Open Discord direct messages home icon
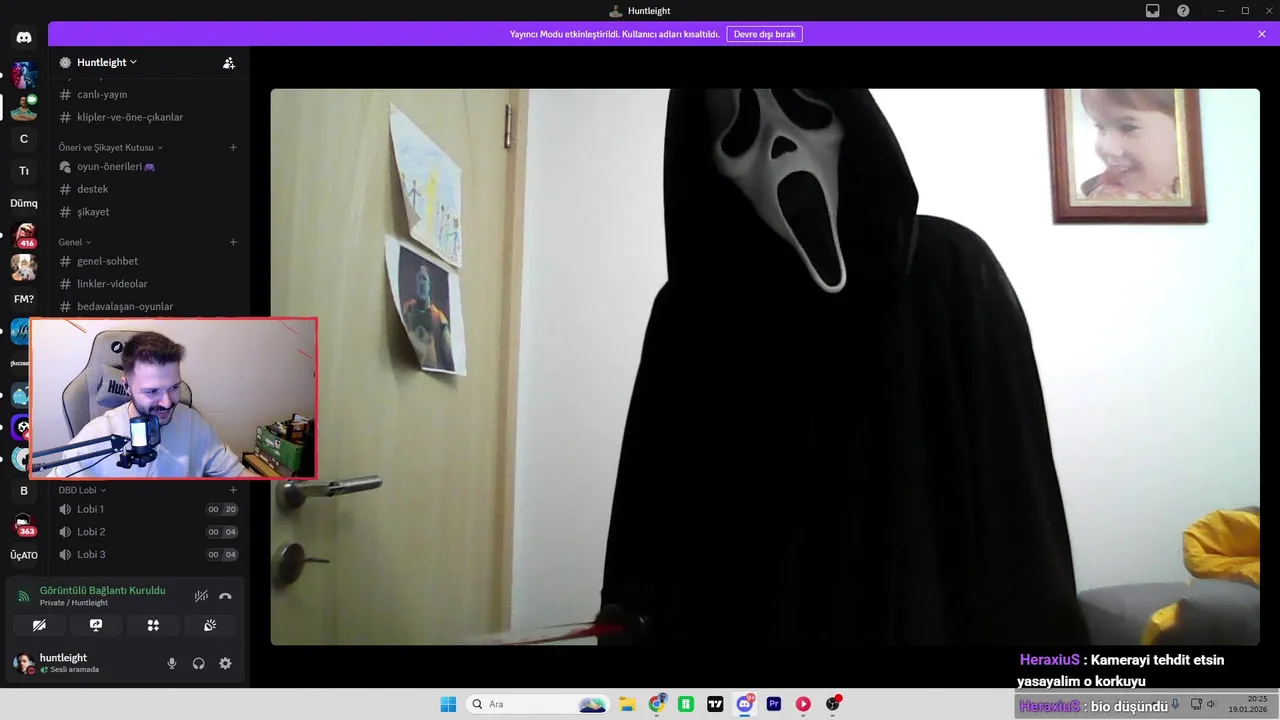1280x720 pixels. point(24,38)
